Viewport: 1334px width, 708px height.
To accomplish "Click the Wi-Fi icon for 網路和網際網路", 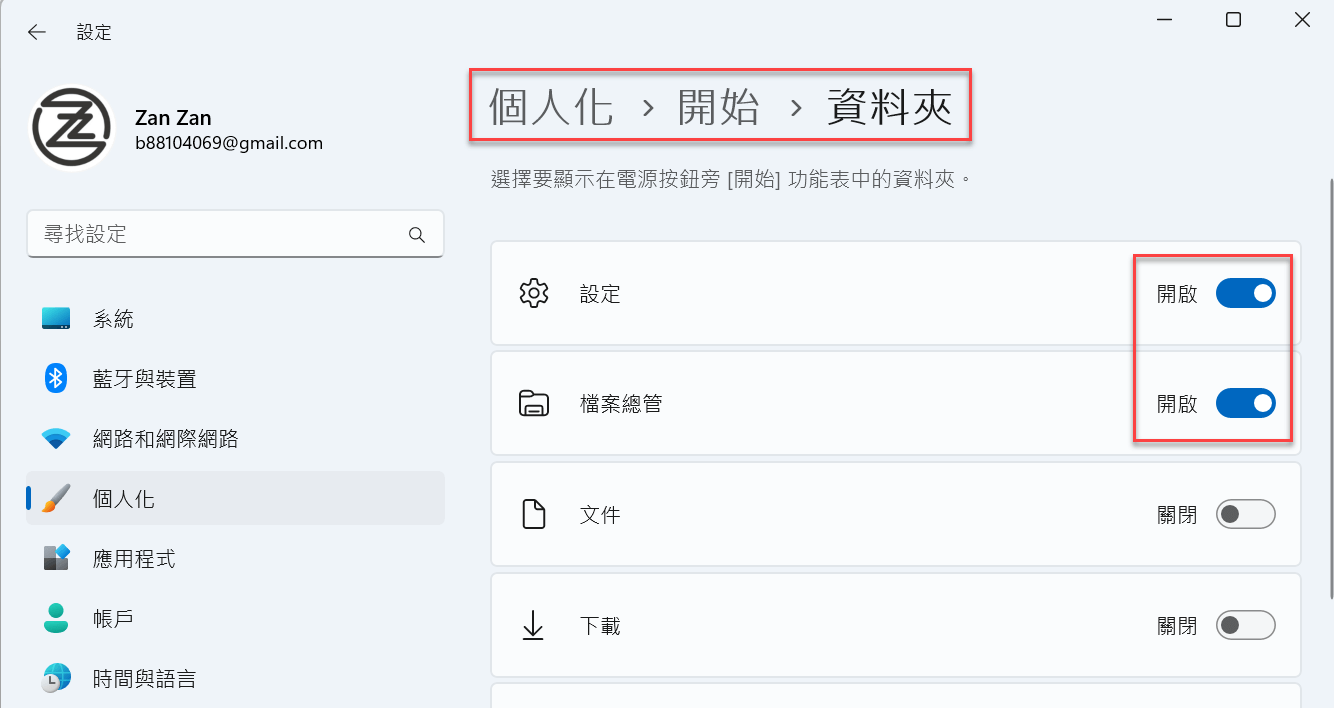I will click(x=56, y=438).
